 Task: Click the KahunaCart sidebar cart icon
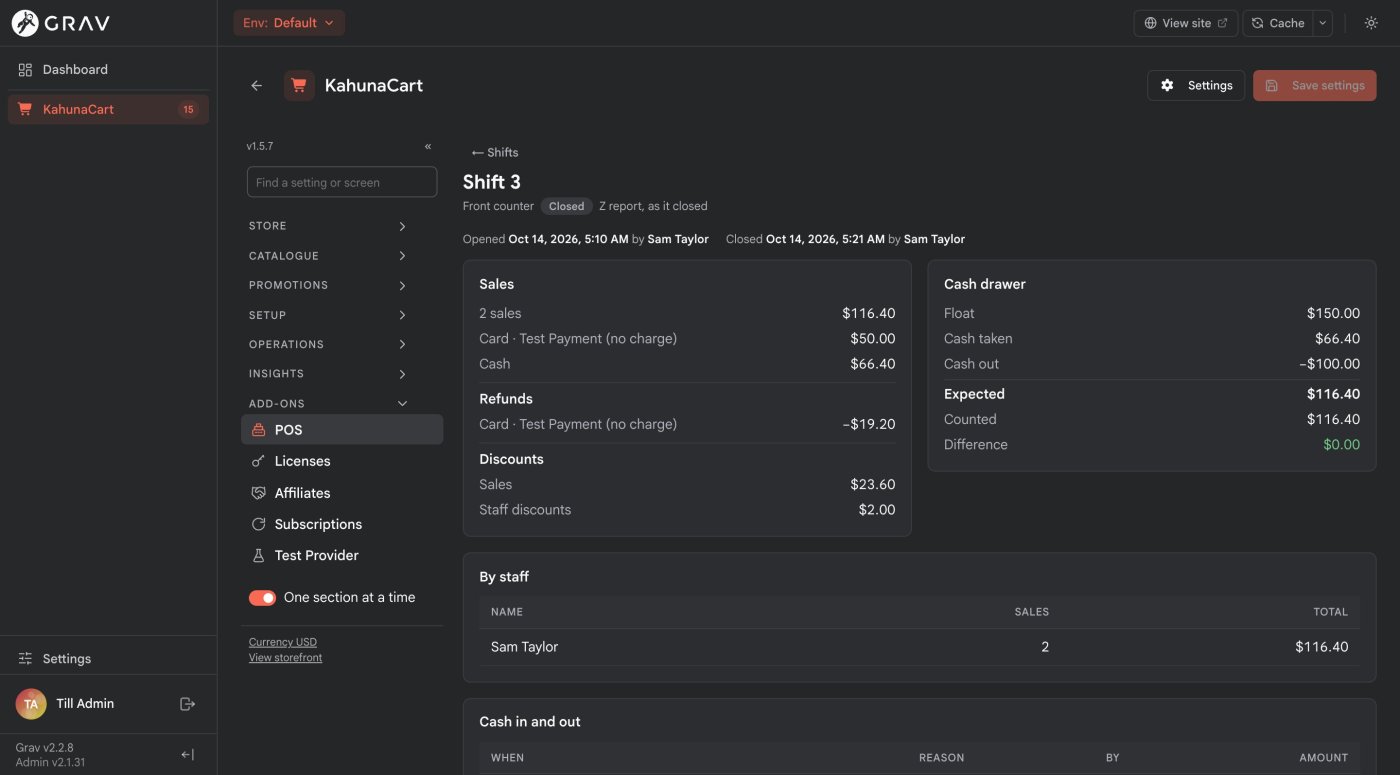tap(25, 109)
